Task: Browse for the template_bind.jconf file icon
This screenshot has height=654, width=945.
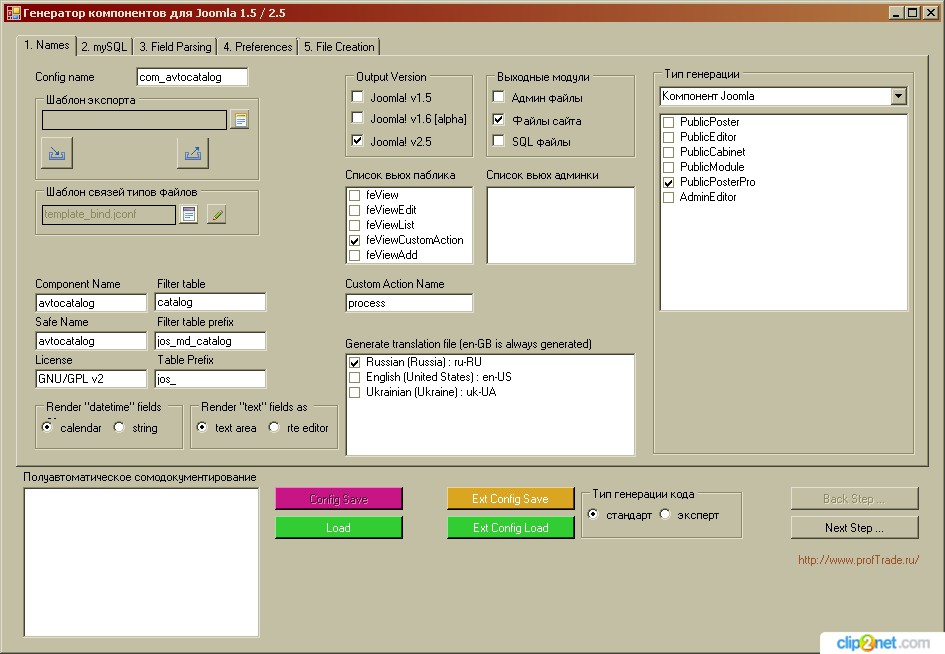Action: click(189, 214)
